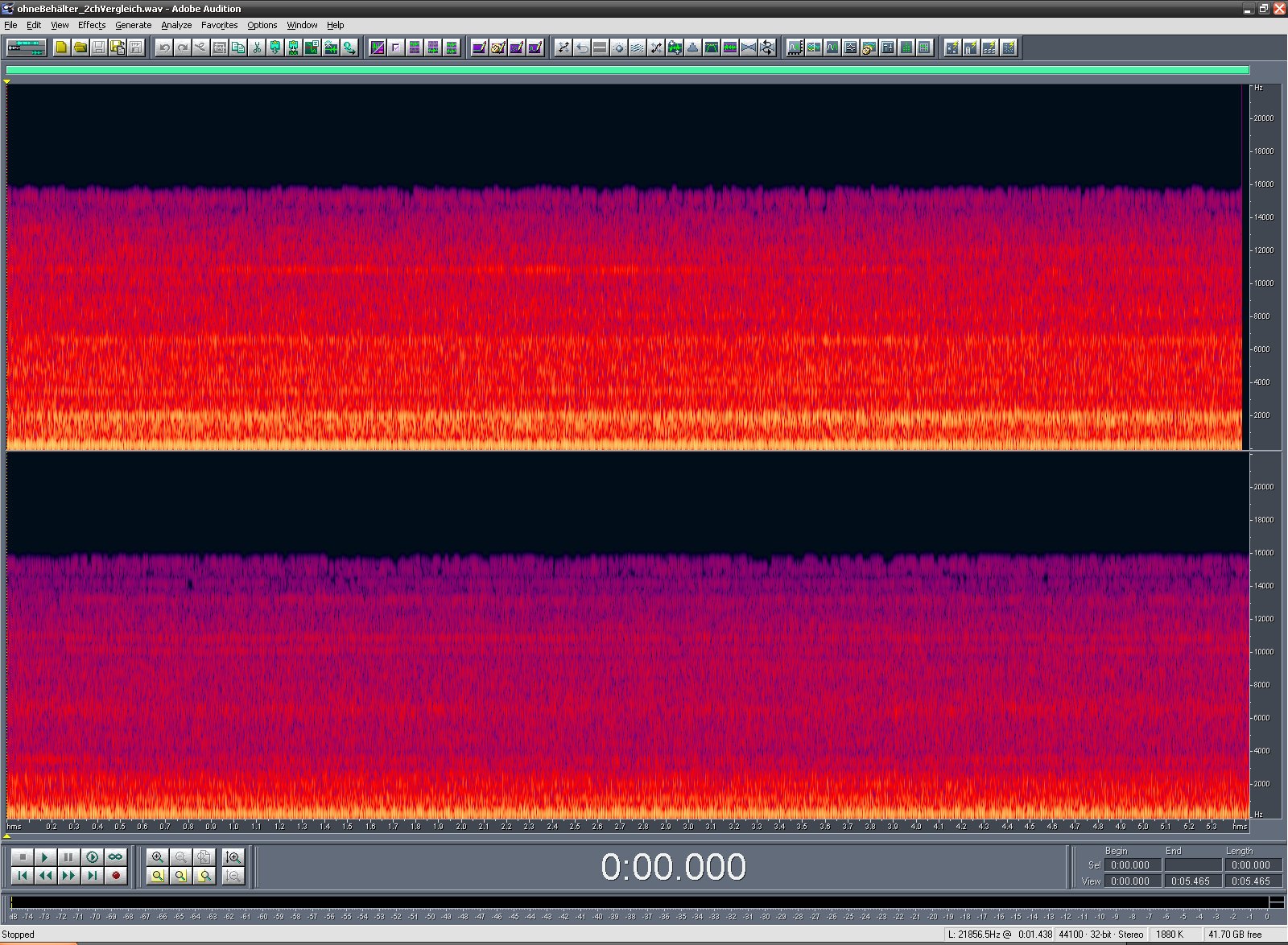Screen dimensions: 1288x945
Task: Click the Save As disk-with-page icon
Action: tap(118, 47)
